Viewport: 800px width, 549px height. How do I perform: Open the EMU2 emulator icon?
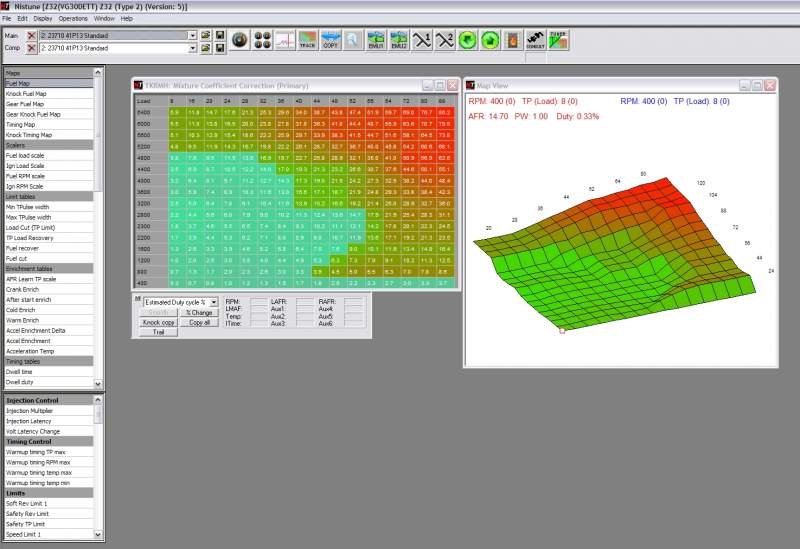coord(399,41)
